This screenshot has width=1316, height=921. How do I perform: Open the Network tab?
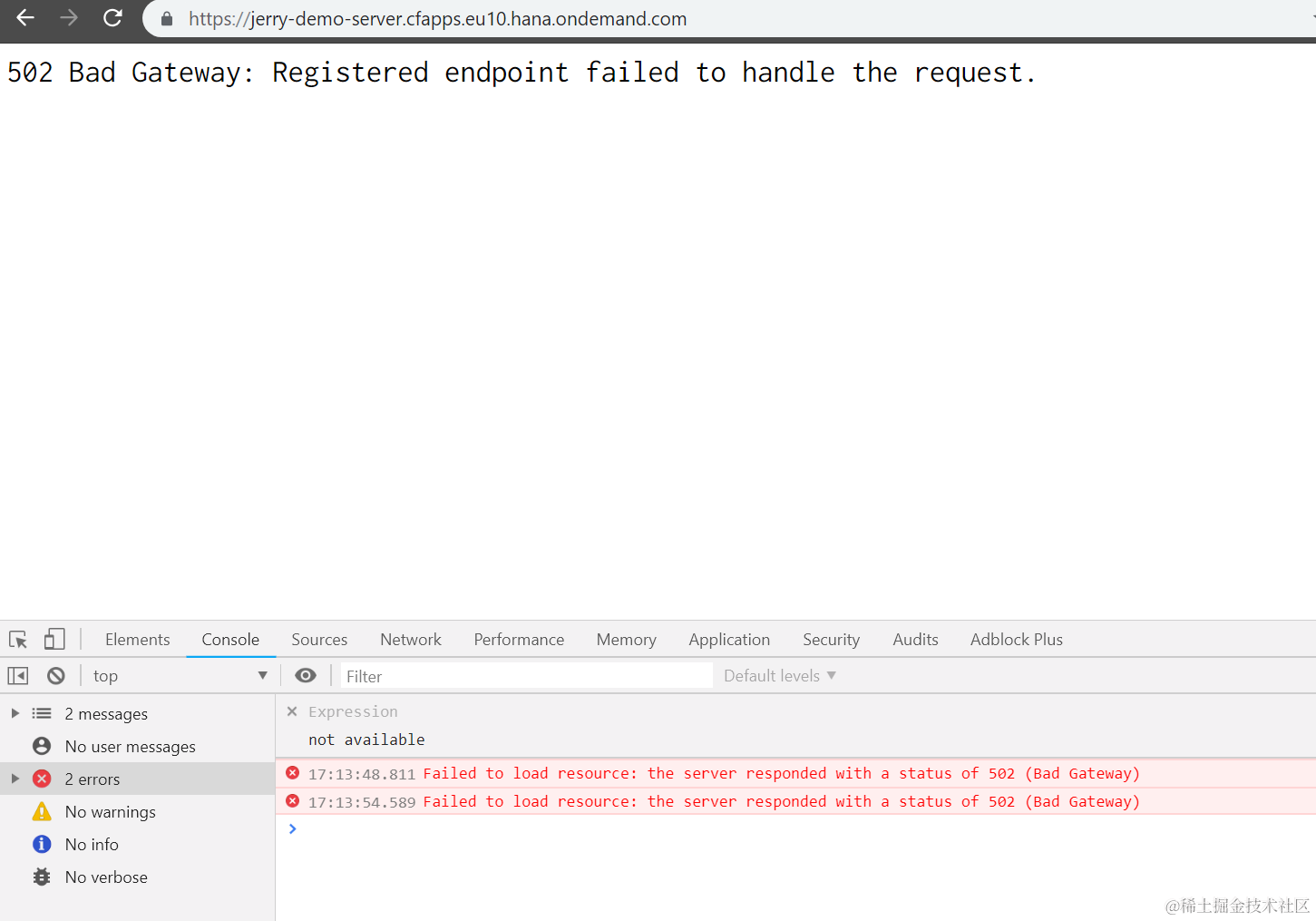point(411,640)
